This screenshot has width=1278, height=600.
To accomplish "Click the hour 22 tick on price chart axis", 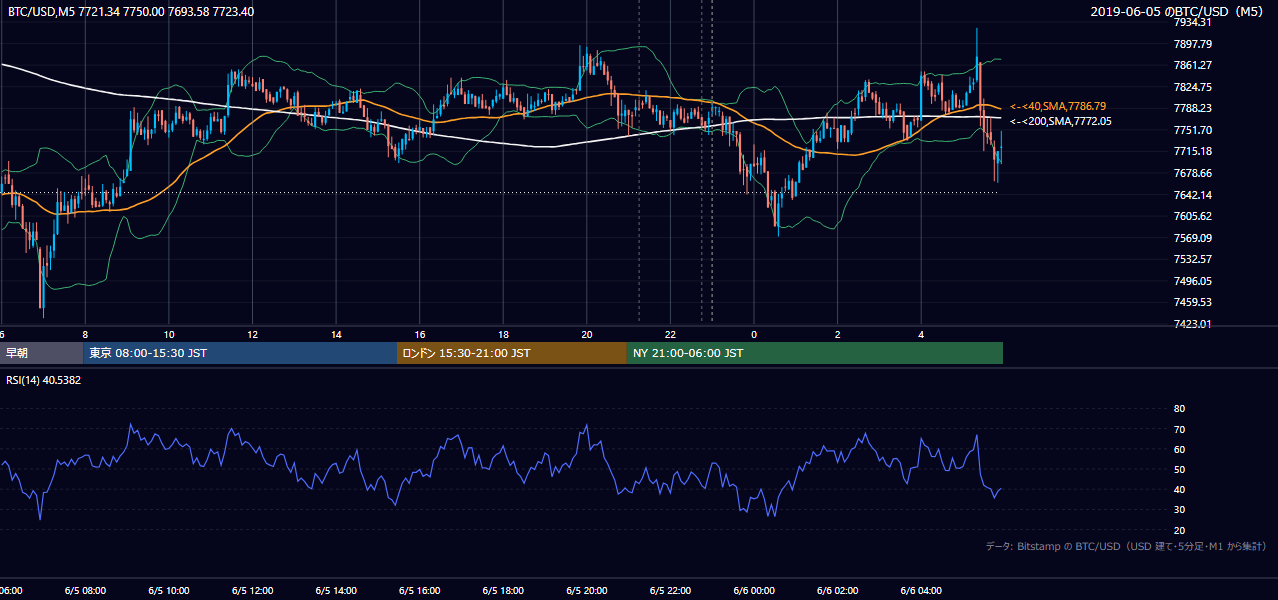I will 671,335.
